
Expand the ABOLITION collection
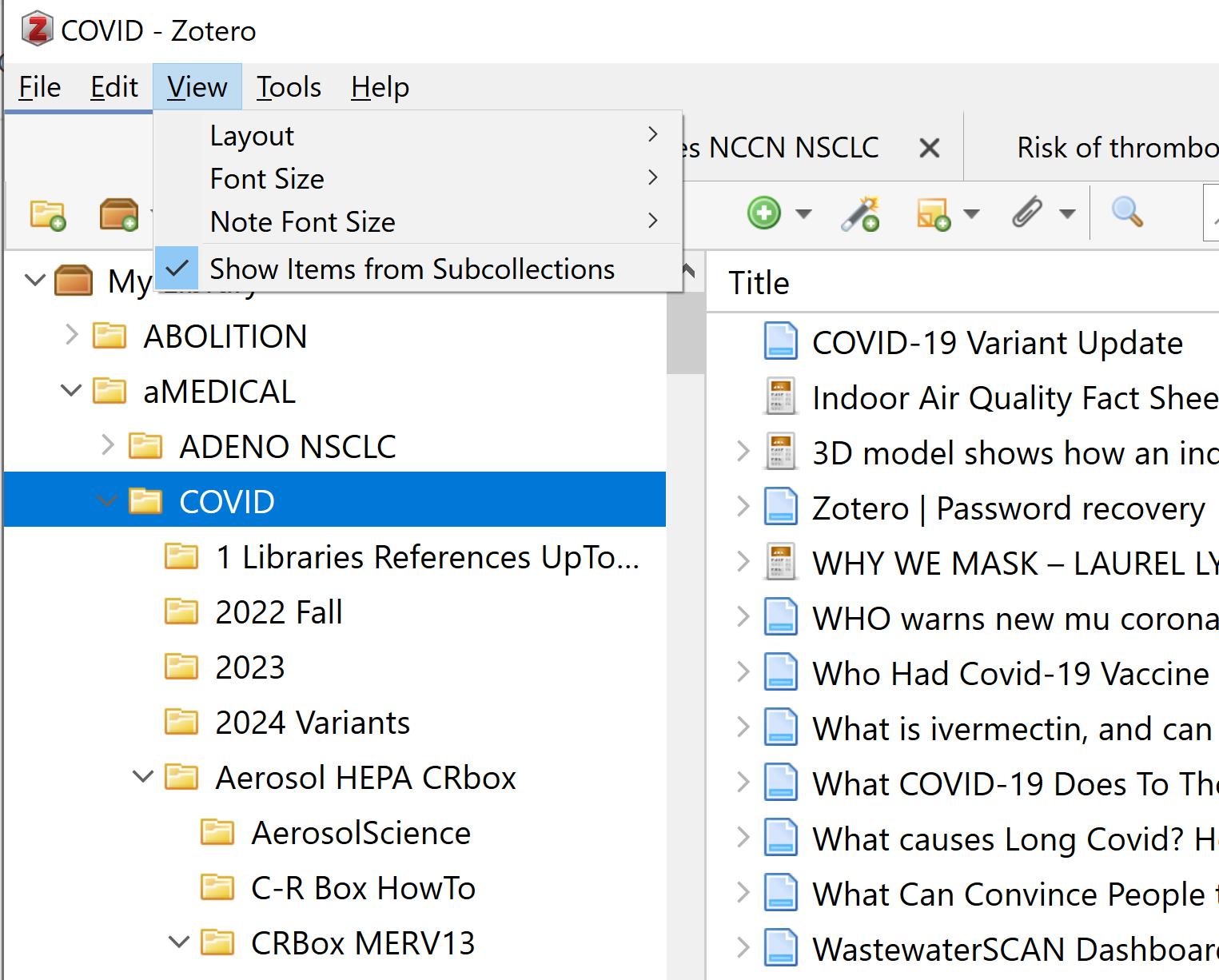click(71, 335)
